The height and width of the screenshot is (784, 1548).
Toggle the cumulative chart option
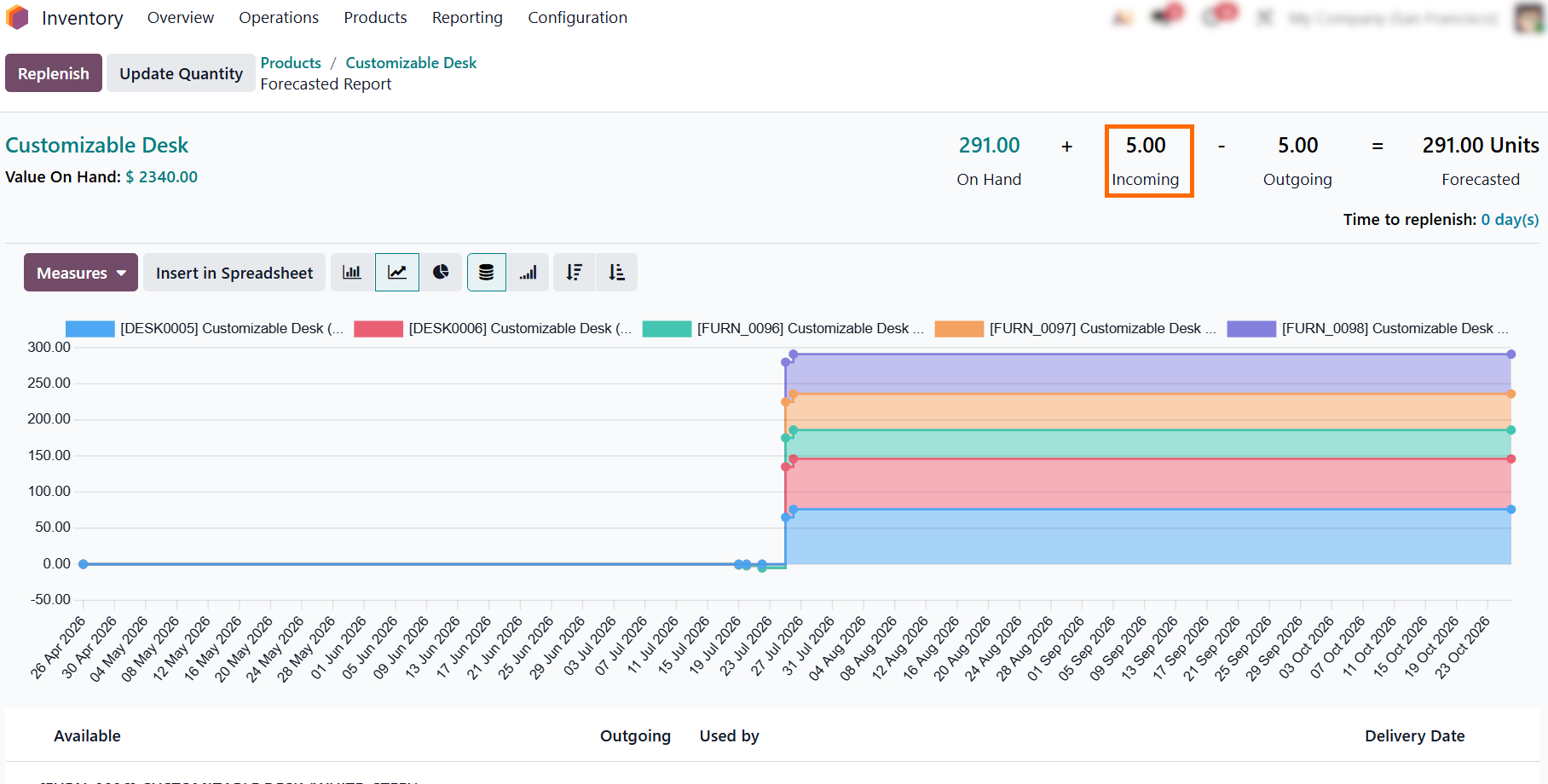coord(529,273)
